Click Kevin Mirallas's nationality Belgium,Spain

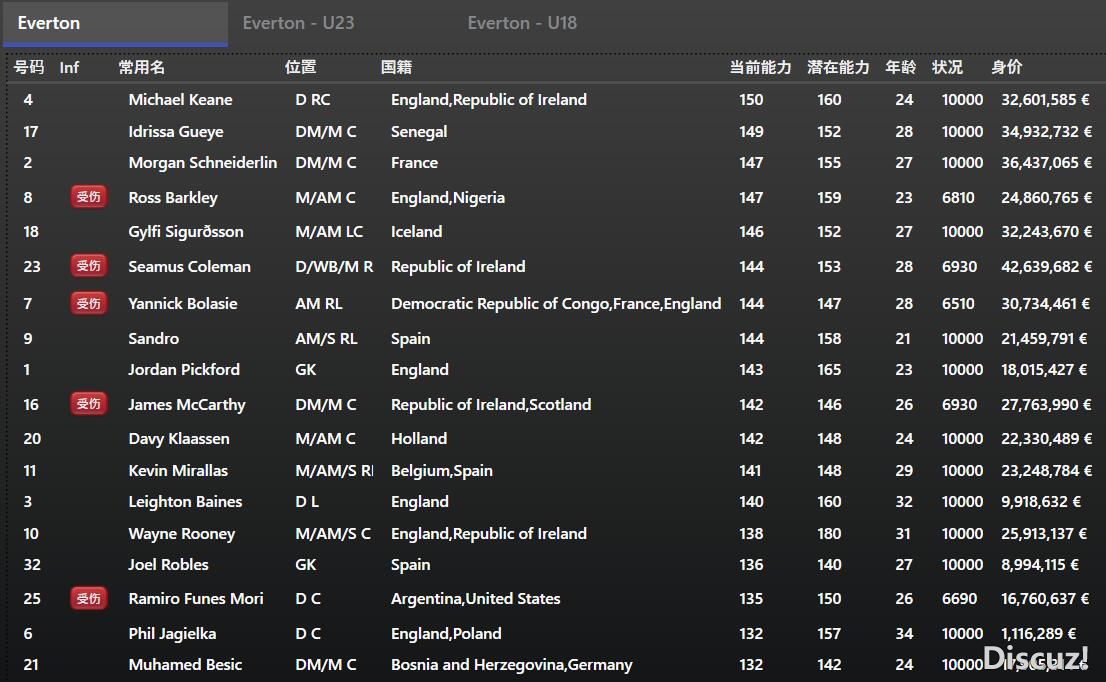point(442,470)
